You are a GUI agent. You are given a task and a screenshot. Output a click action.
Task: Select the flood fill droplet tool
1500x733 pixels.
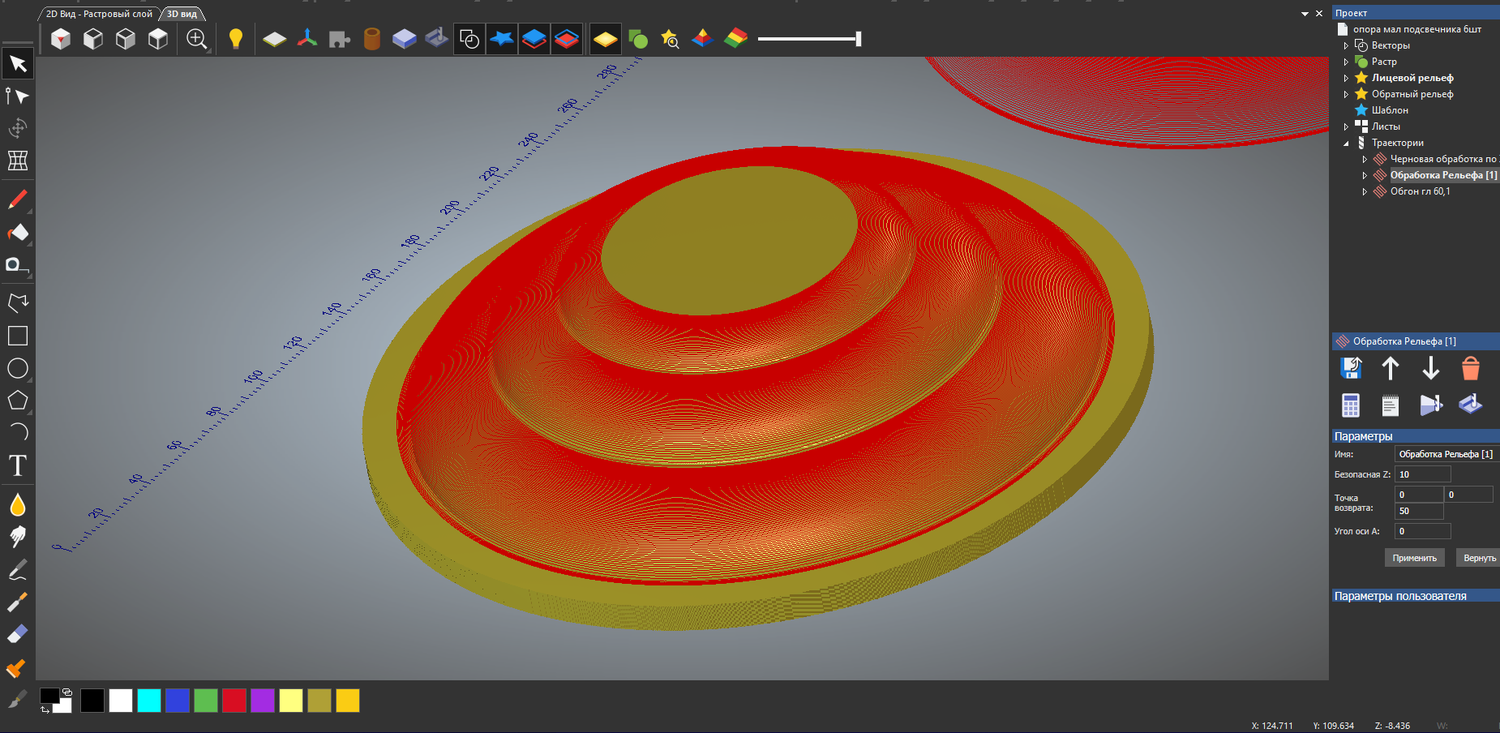(x=16, y=505)
